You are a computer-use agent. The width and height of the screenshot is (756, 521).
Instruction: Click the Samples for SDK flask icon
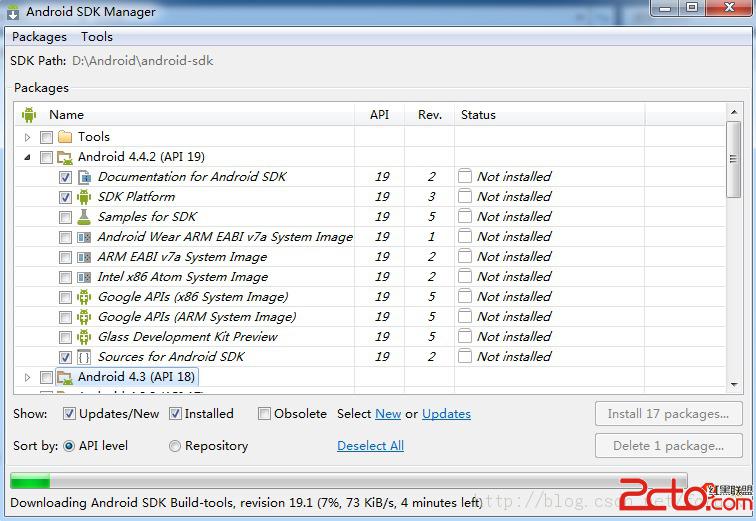coord(84,217)
